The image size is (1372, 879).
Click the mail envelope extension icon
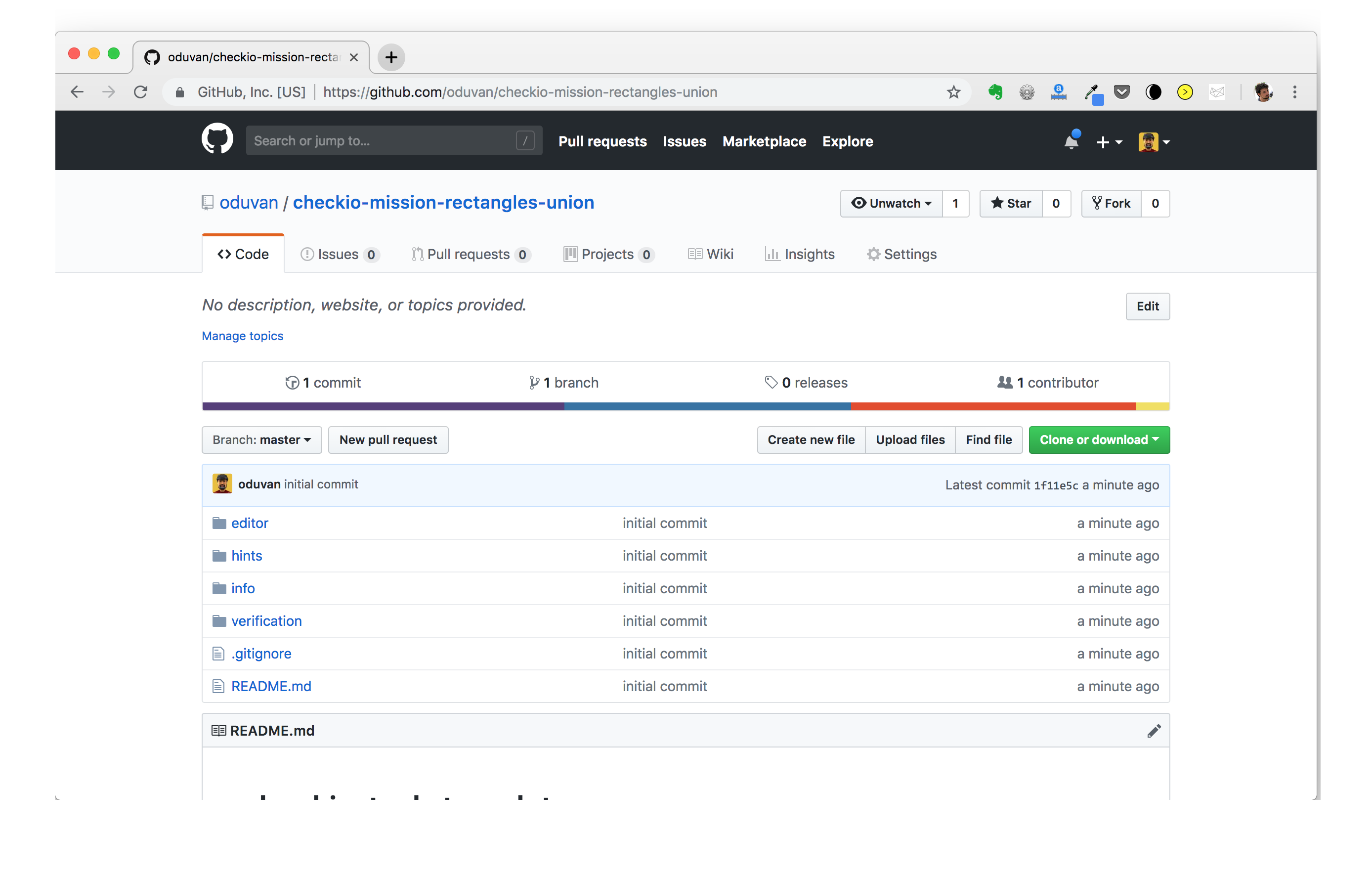(x=1216, y=92)
